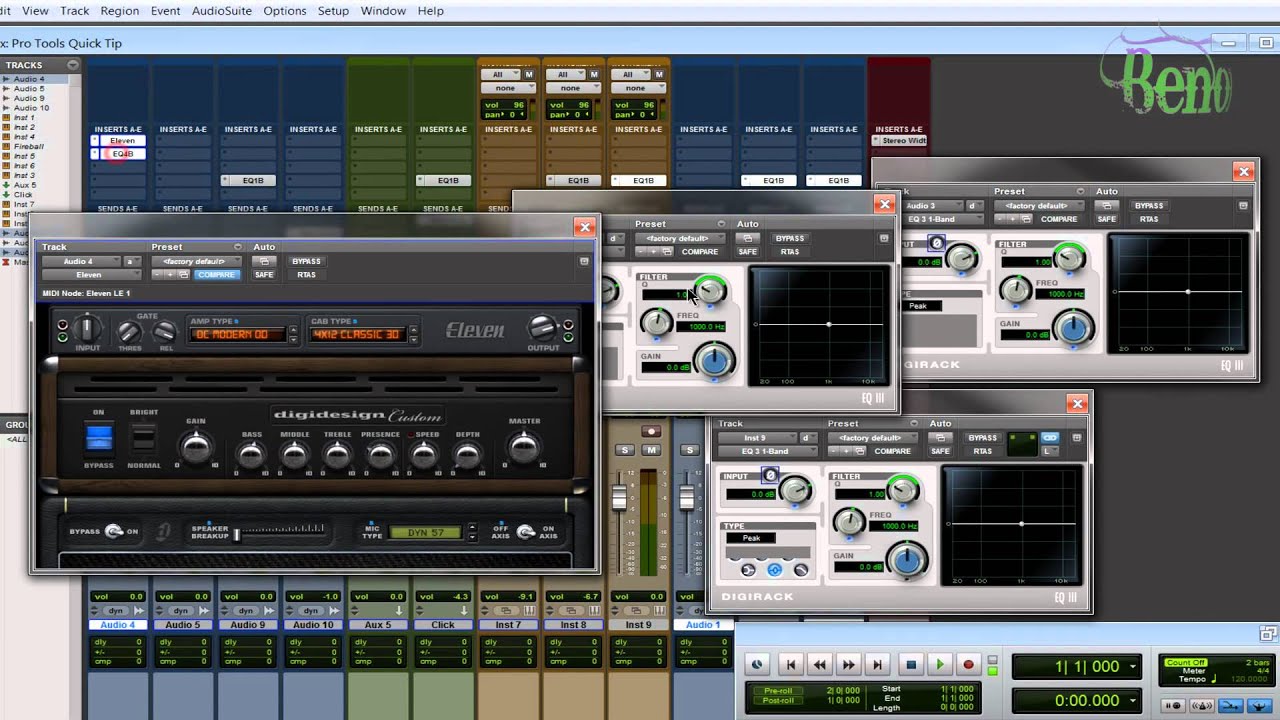Image resolution: width=1280 pixels, height=720 pixels.
Task: Toggle Count Off in the transport display
Action: (x=1186, y=663)
